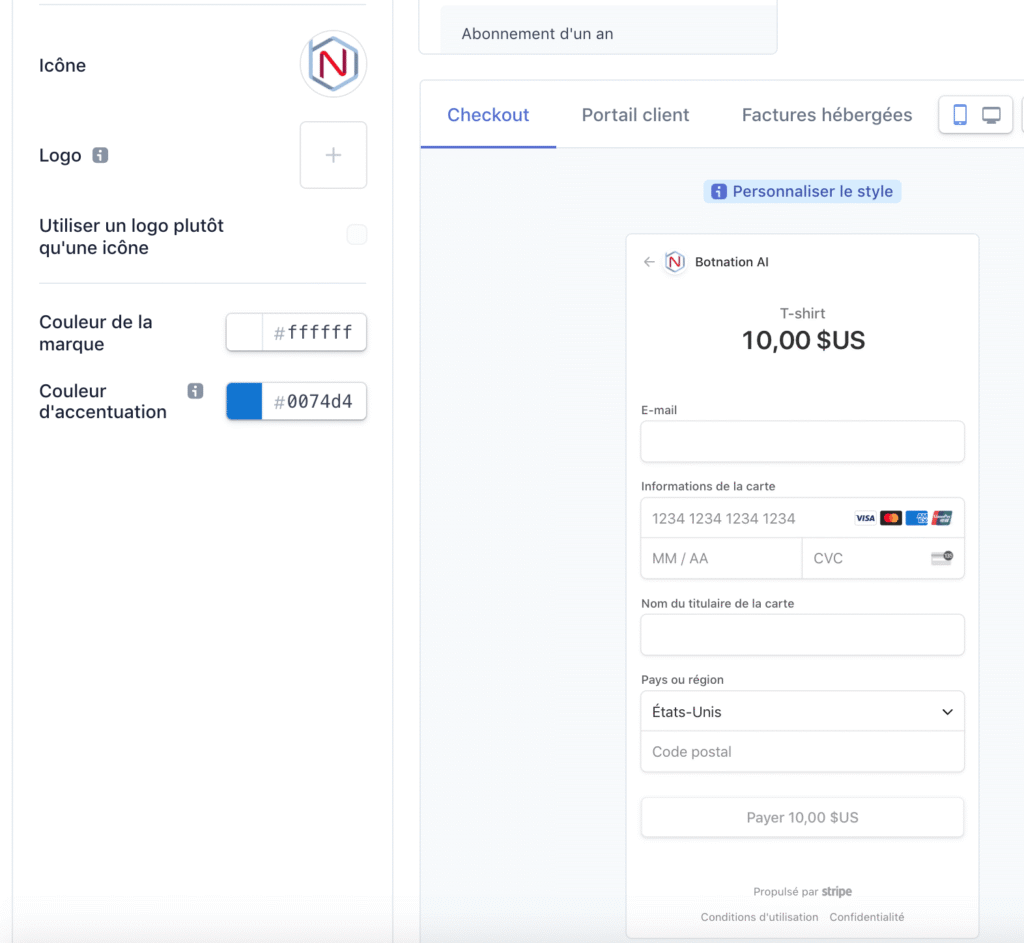Image resolution: width=1024 pixels, height=943 pixels.
Task: Open the Pays ou région dropdown
Action: point(802,712)
